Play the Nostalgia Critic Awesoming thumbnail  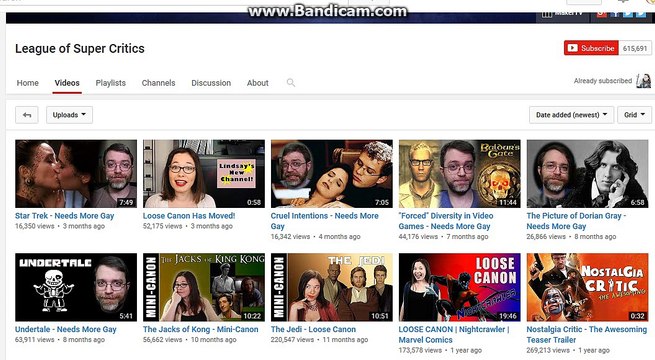(587, 287)
